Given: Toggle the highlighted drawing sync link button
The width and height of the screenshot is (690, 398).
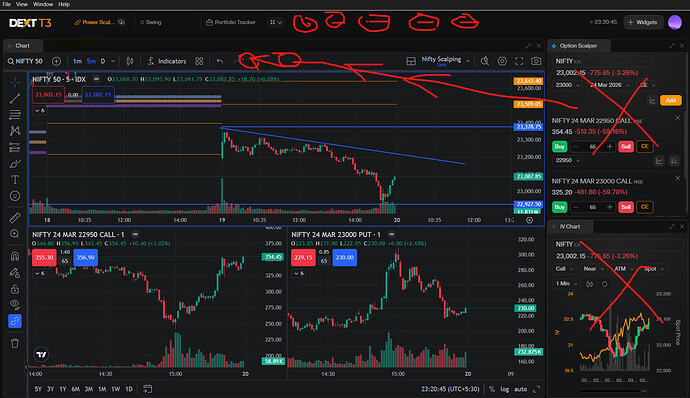Looking at the screenshot, I should tap(15, 321).
